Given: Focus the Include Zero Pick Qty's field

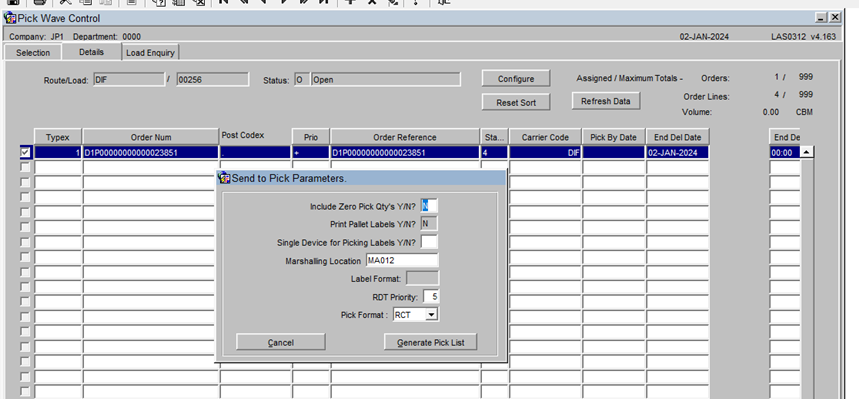Looking at the screenshot, I should click(429, 206).
